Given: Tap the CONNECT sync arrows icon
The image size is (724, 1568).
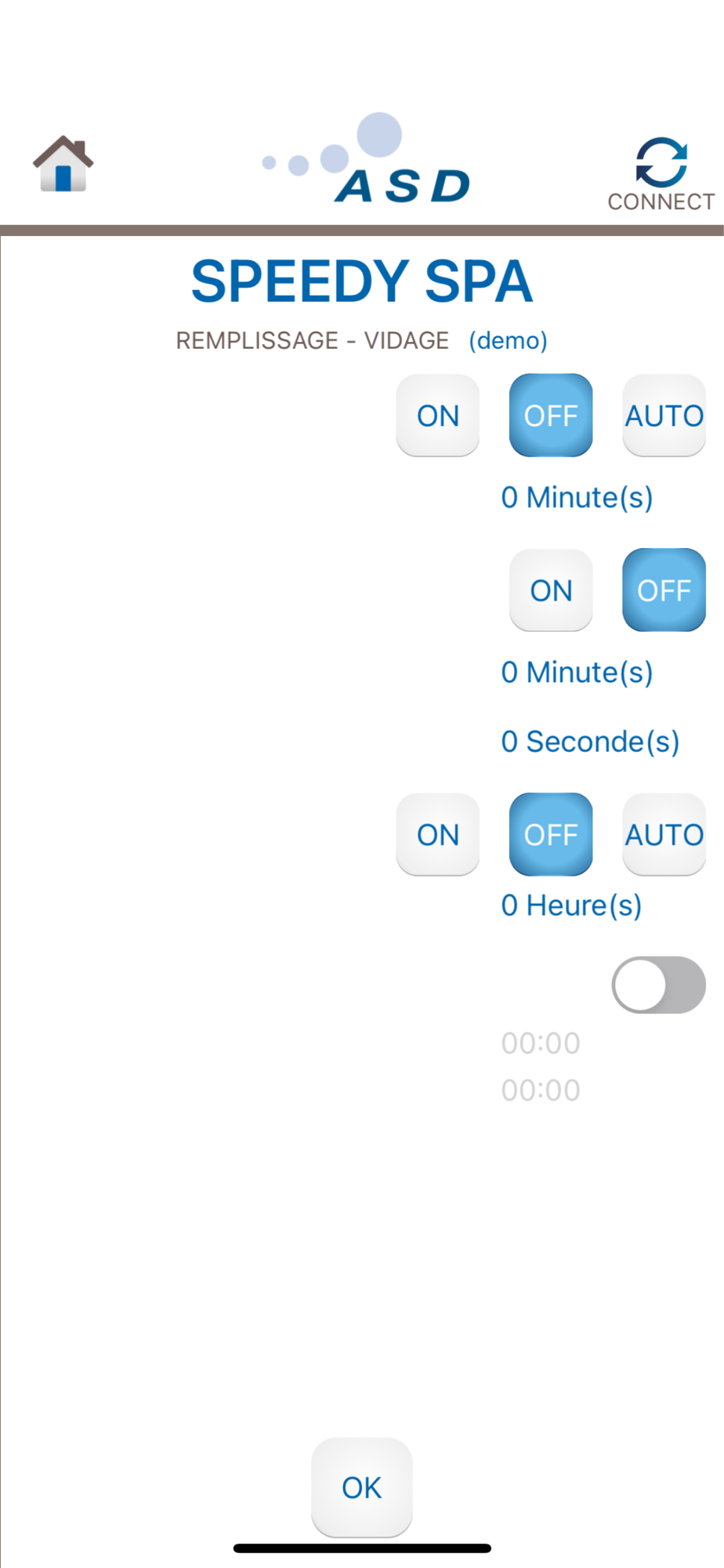Looking at the screenshot, I should (x=661, y=162).
